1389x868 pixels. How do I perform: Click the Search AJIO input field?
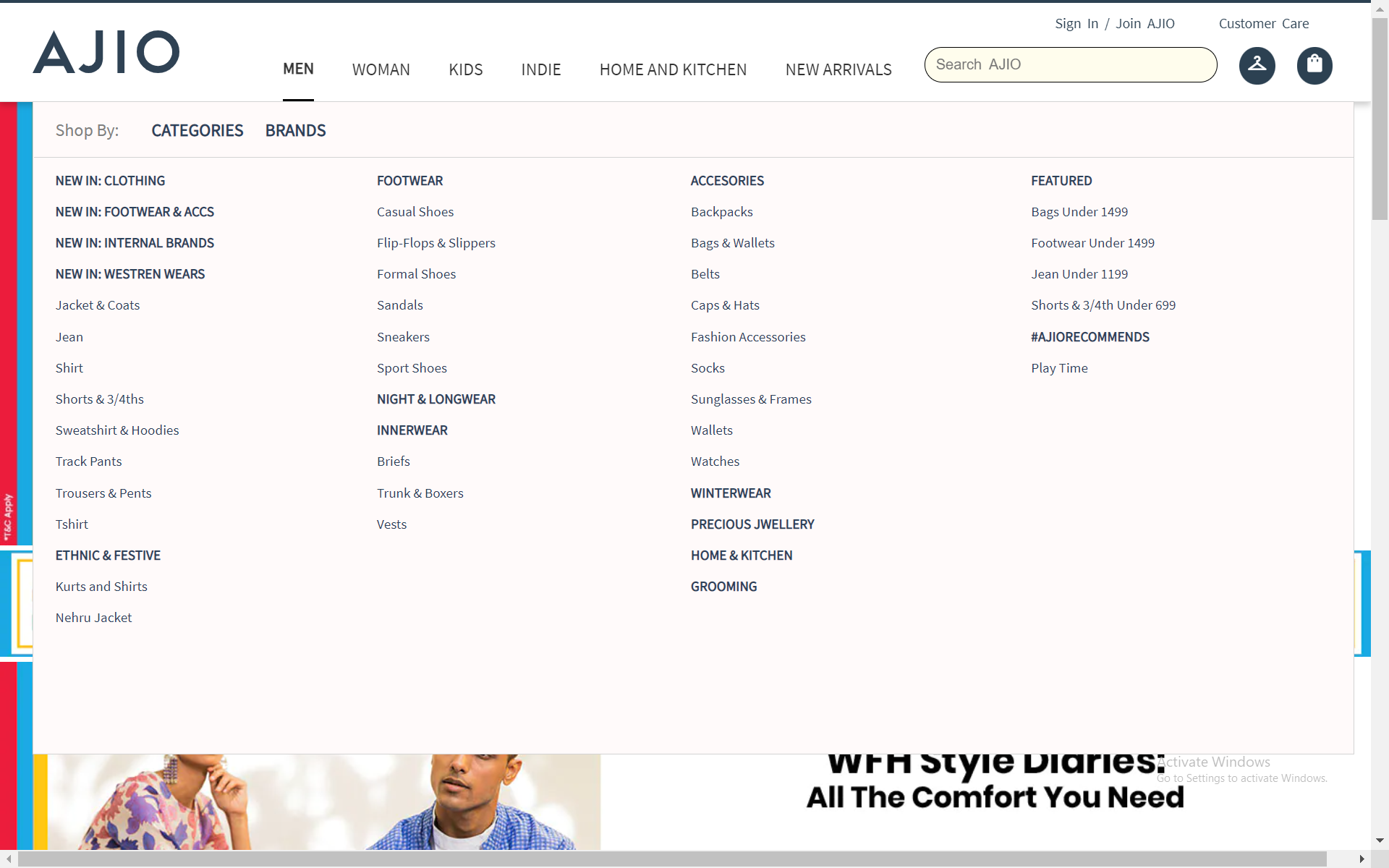tap(1070, 64)
